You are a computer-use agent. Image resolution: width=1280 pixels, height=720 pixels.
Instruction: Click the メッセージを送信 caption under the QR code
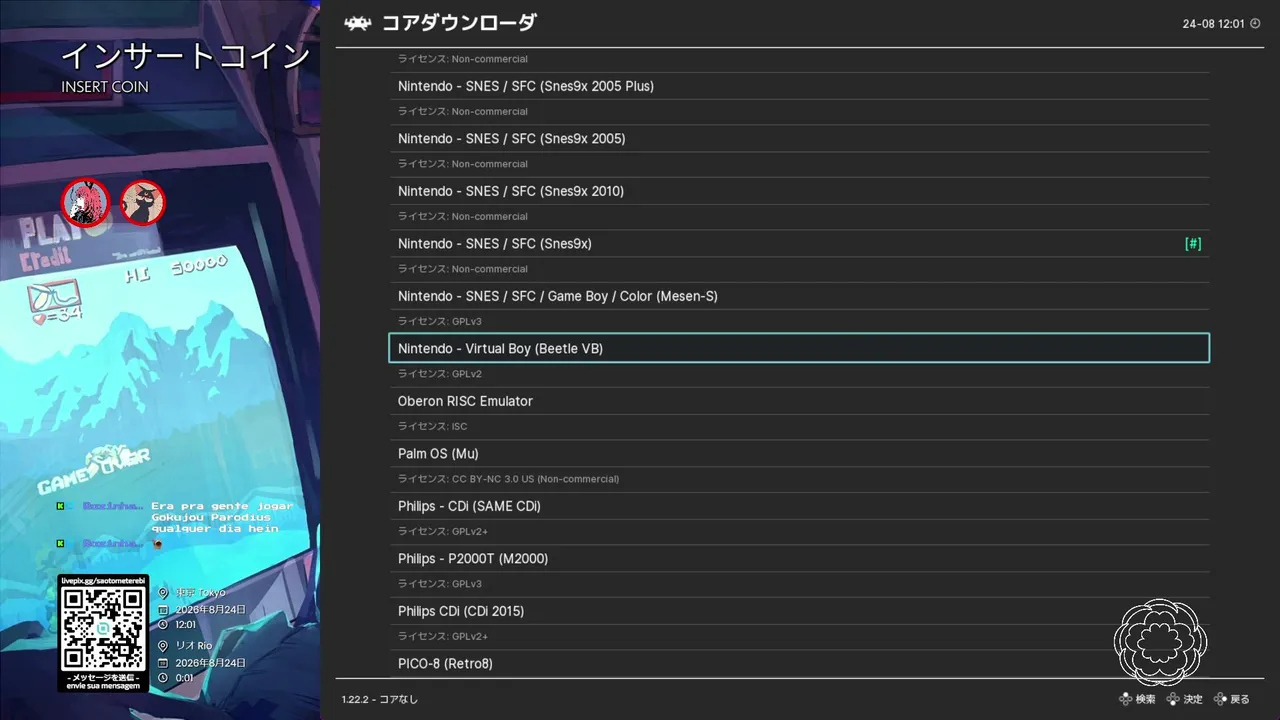point(103,677)
